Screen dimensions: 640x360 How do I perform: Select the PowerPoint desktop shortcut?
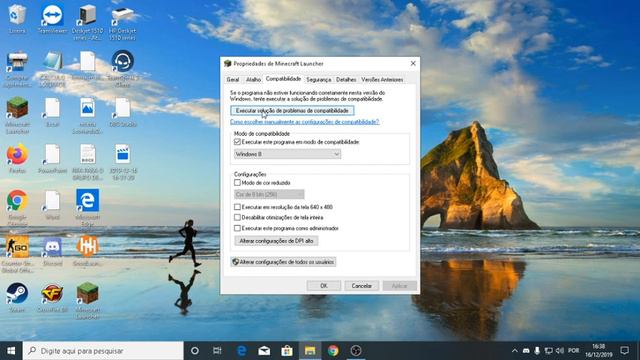tap(52, 158)
